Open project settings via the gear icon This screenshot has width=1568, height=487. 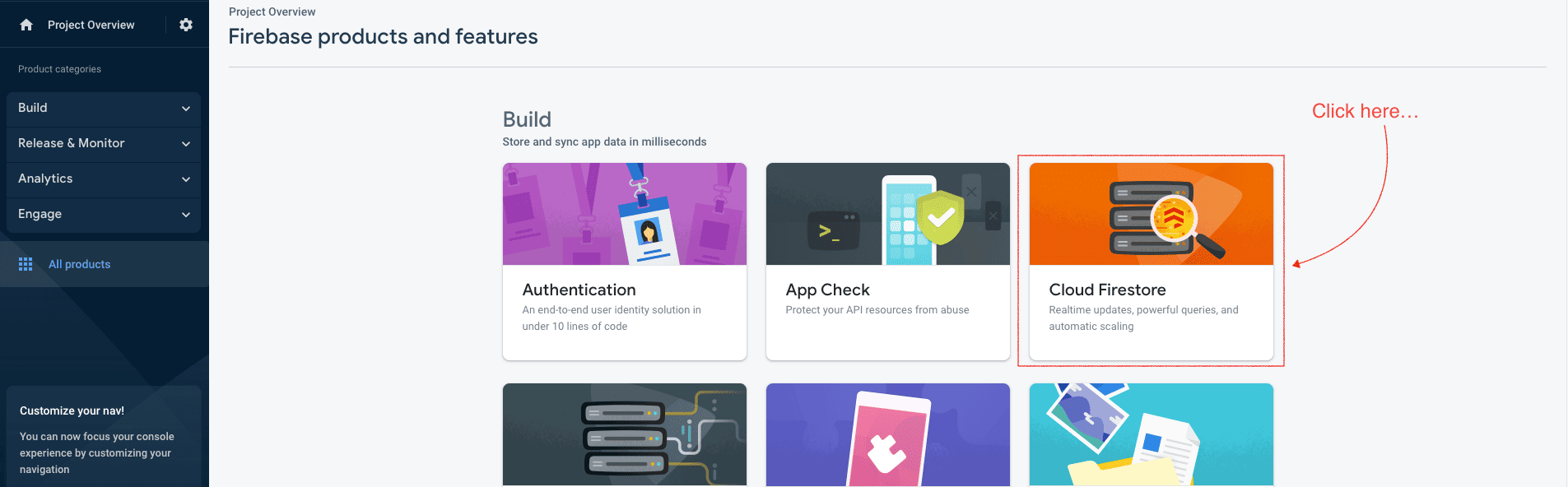(x=186, y=25)
